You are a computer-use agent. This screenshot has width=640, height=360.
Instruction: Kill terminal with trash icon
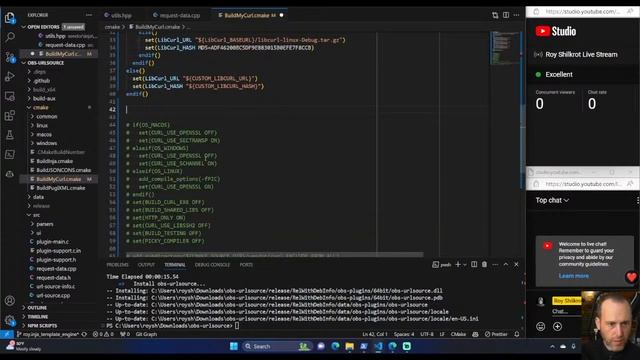(484, 264)
